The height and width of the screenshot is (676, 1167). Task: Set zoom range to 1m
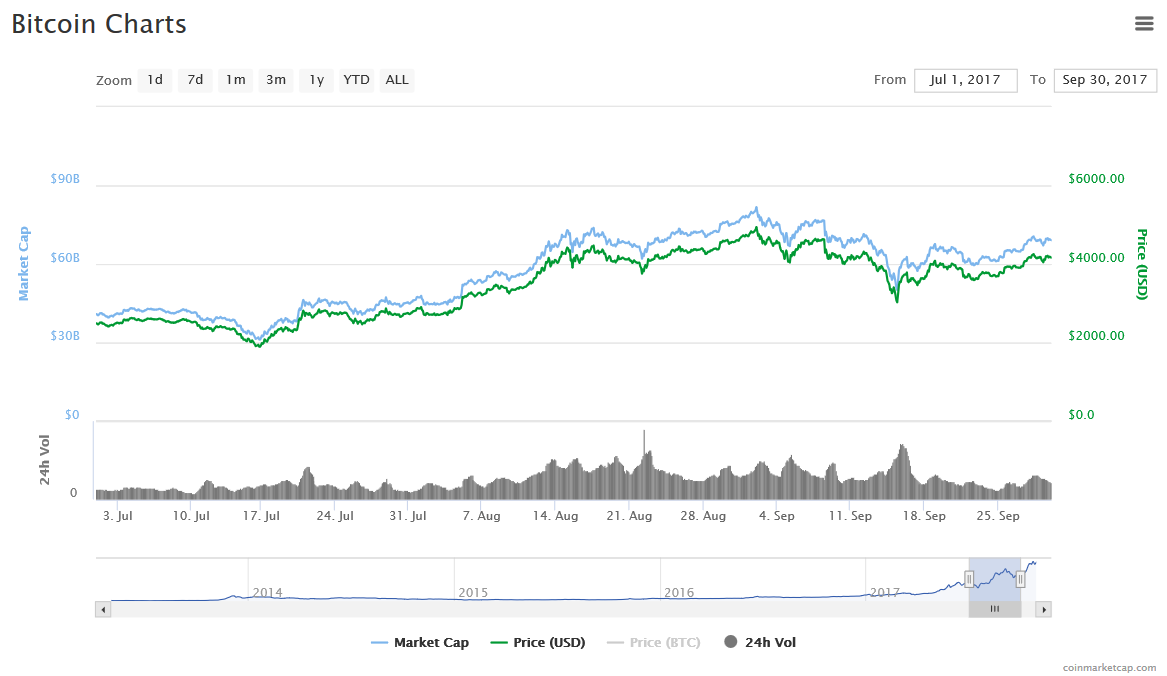[x=235, y=80]
